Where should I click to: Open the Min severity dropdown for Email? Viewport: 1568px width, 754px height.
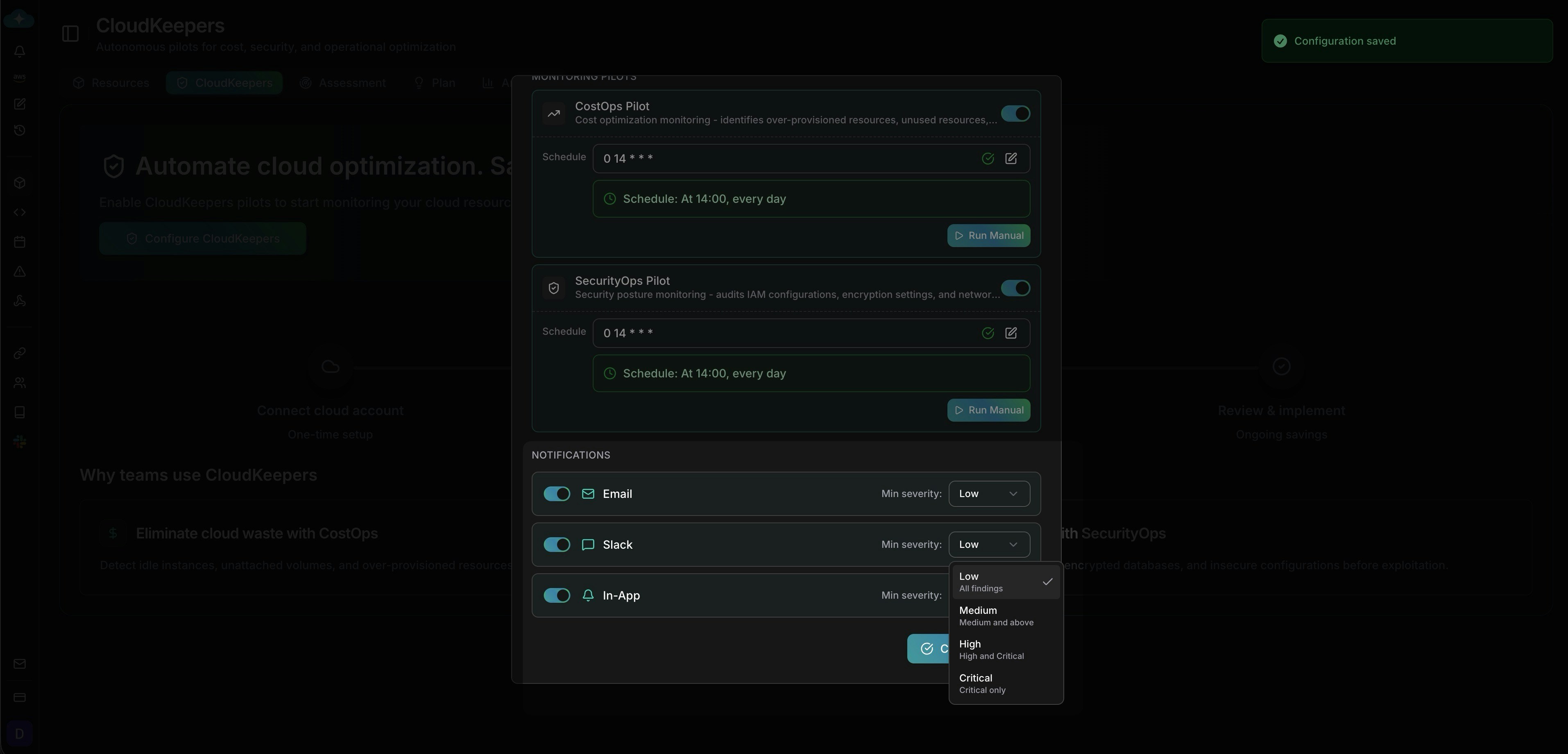[988, 494]
